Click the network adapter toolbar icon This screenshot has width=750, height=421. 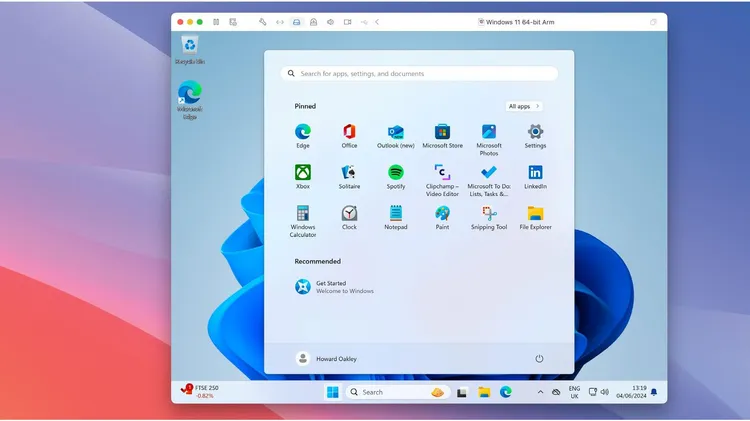[x=280, y=22]
